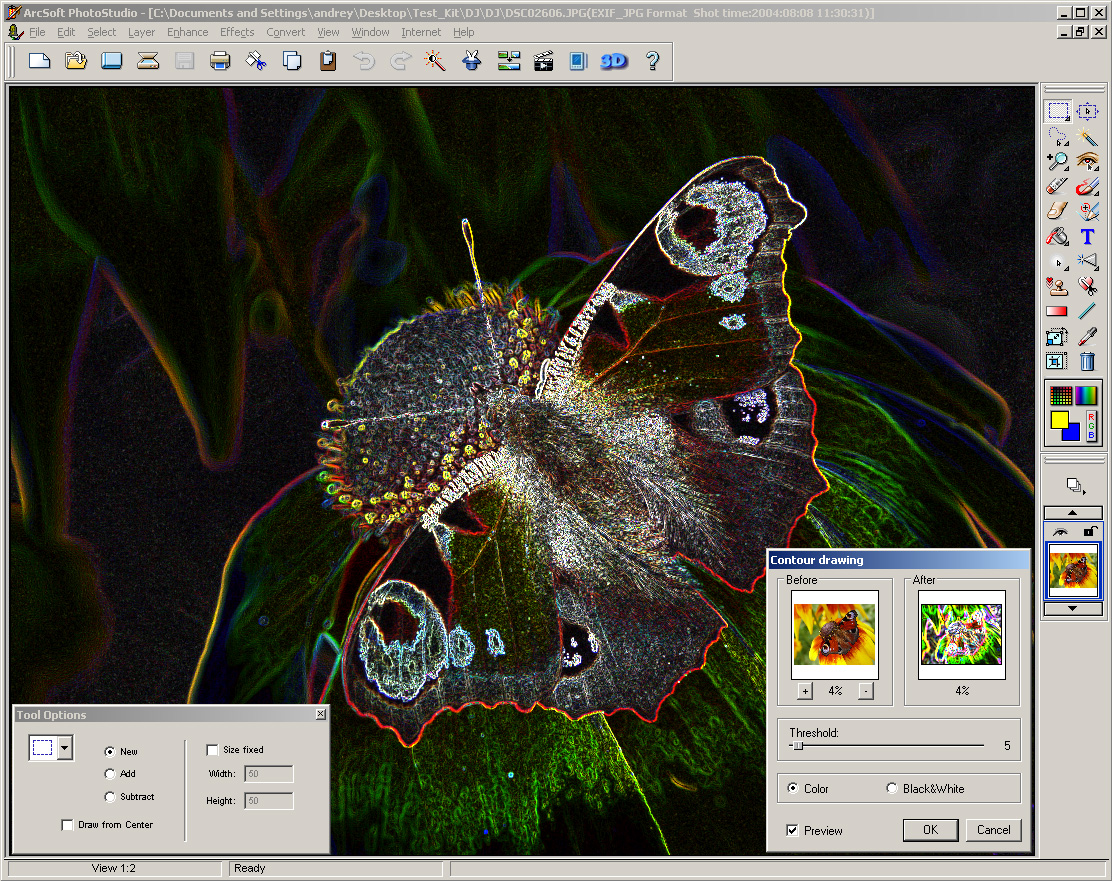Click the Print toolbar icon

(220, 62)
